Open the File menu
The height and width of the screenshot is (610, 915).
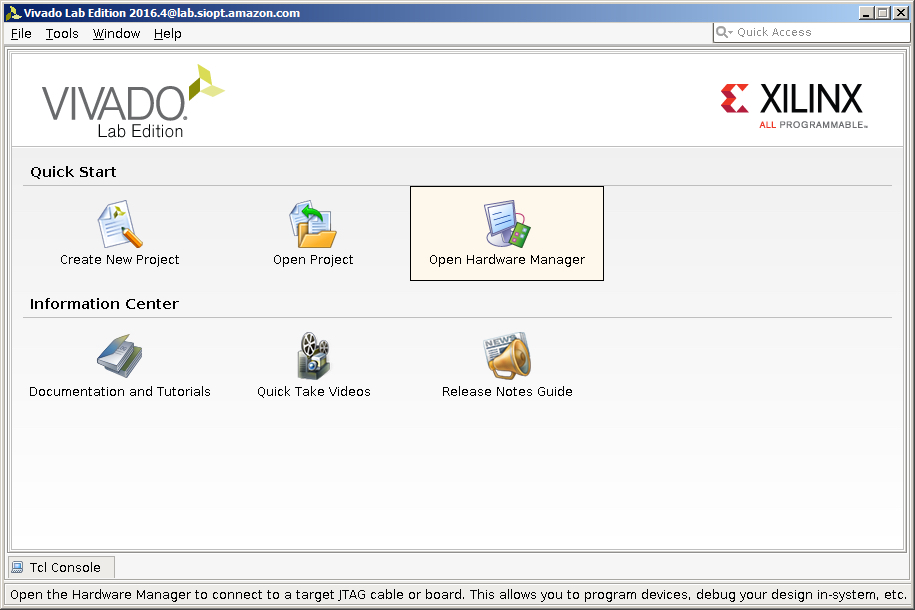(21, 34)
